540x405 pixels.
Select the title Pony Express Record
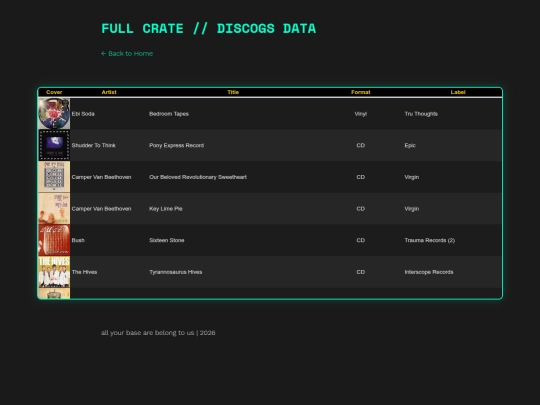(x=176, y=145)
